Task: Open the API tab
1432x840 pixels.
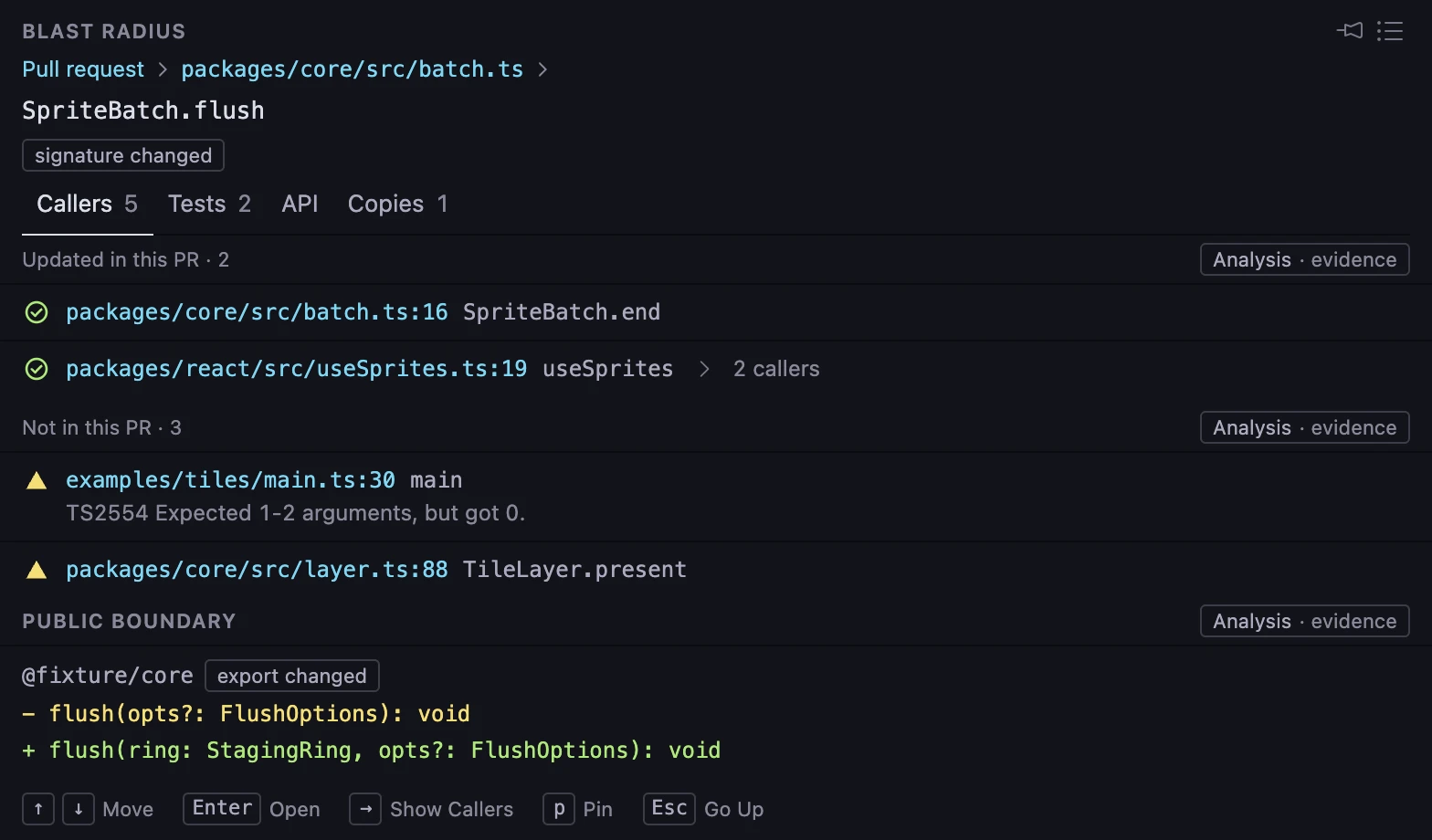Action: (300, 204)
